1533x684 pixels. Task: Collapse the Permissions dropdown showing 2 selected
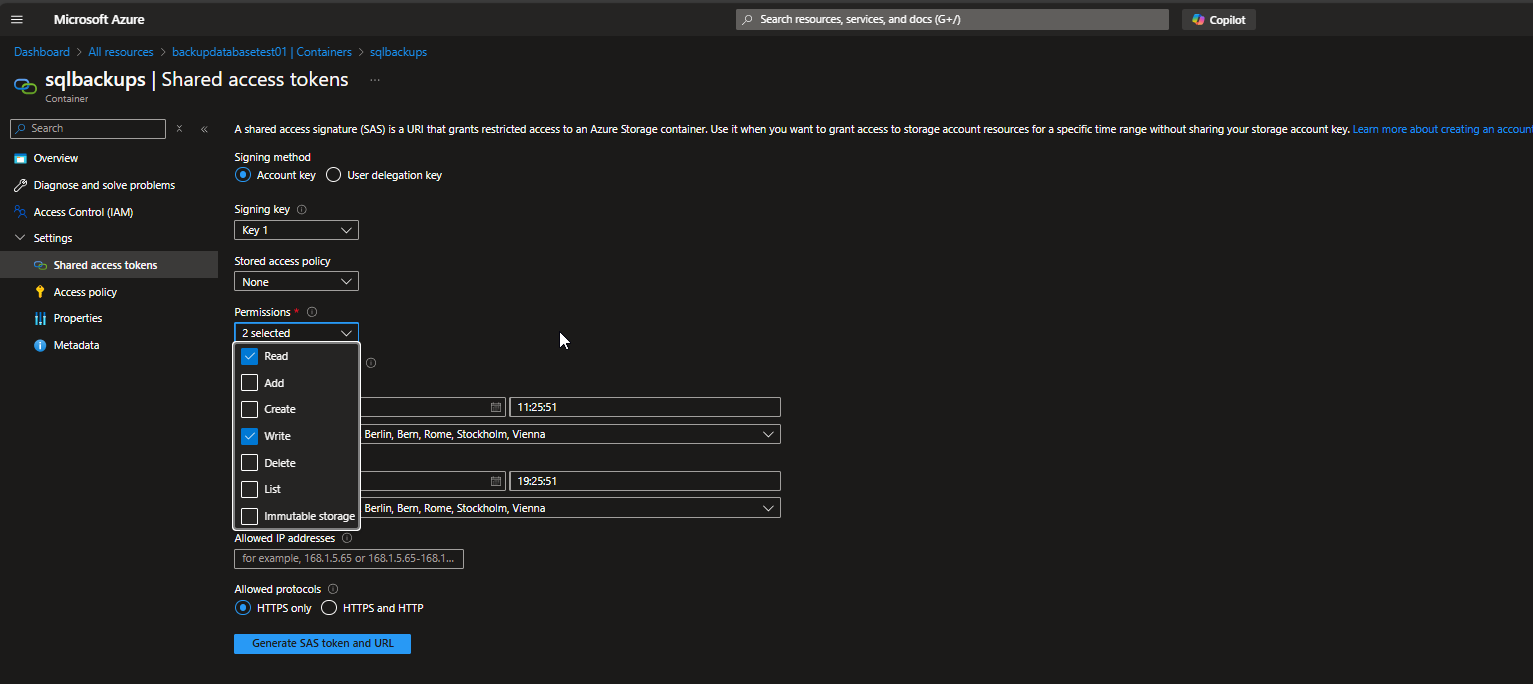296,333
